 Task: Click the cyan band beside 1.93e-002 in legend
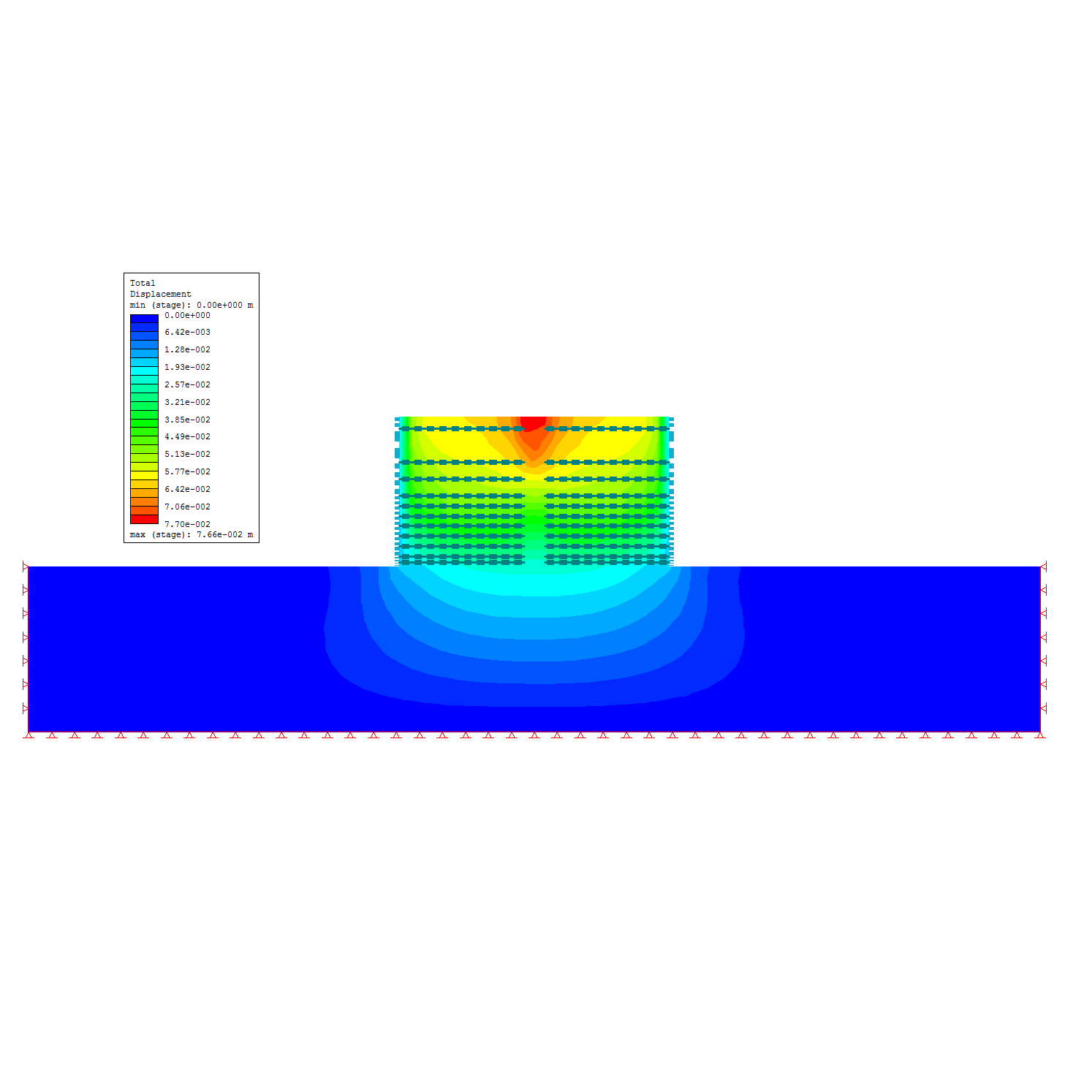click(144, 371)
